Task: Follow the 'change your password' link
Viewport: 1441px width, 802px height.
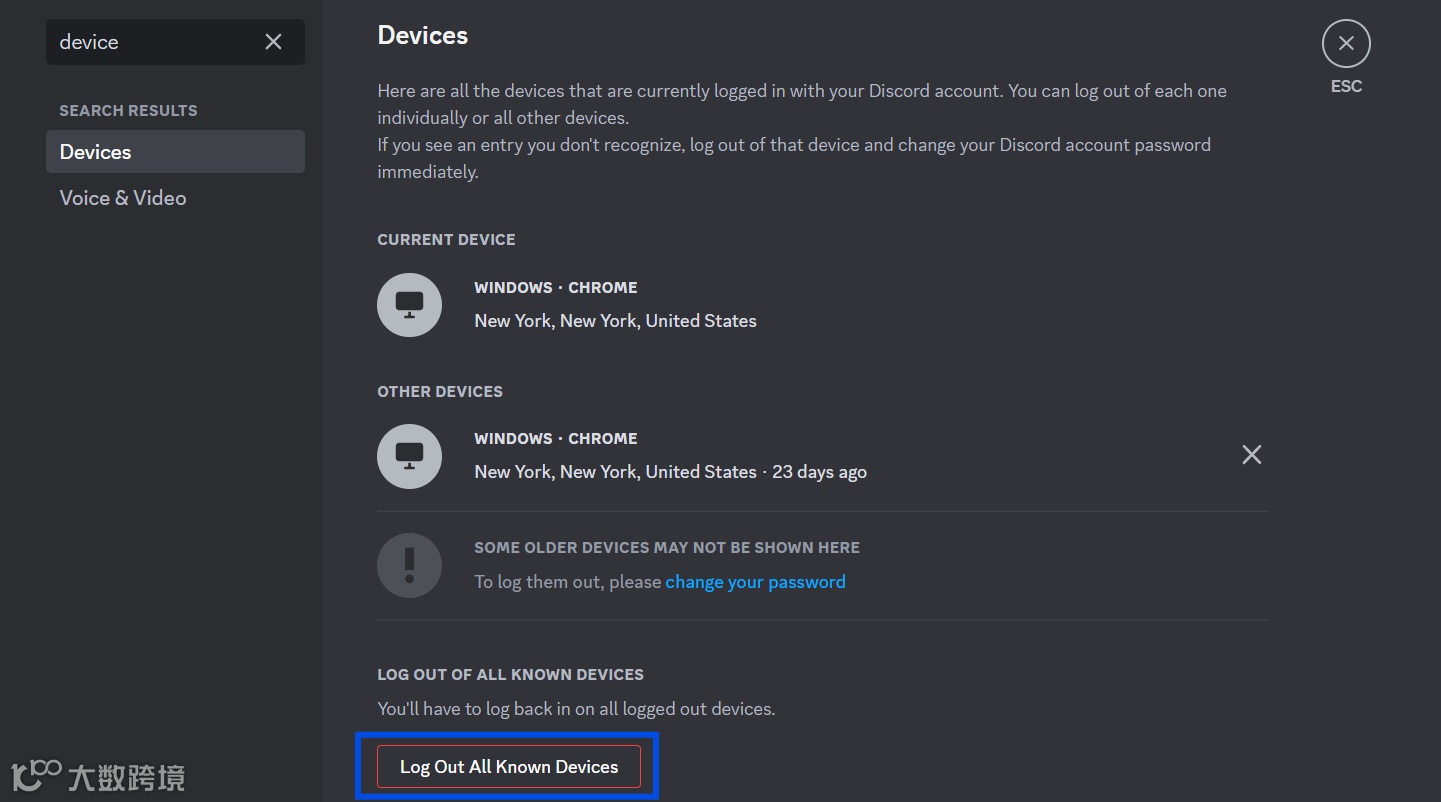Action: (755, 582)
